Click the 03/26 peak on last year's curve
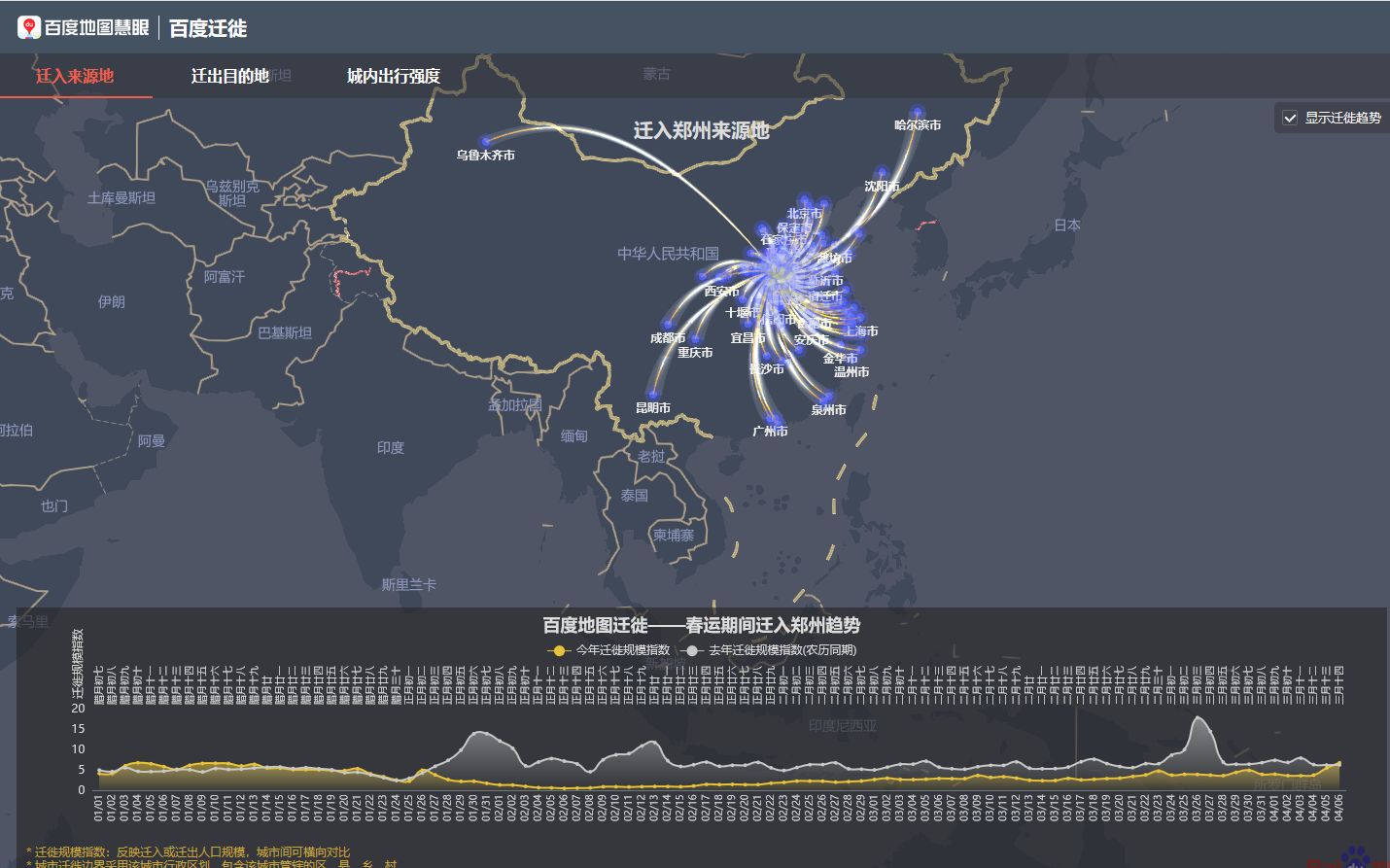Viewport: 1390px width, 868px height. click(x=1199, y=717)
